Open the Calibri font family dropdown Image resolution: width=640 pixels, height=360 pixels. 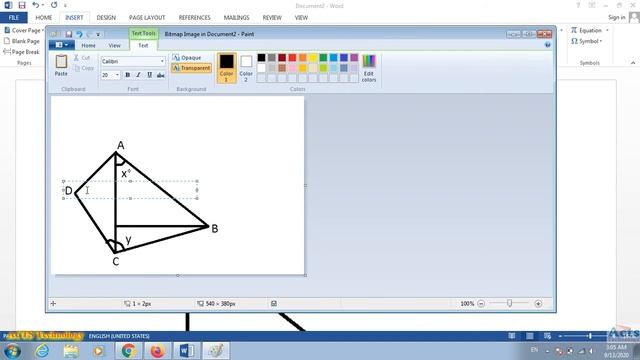click(x=162, y=61)
